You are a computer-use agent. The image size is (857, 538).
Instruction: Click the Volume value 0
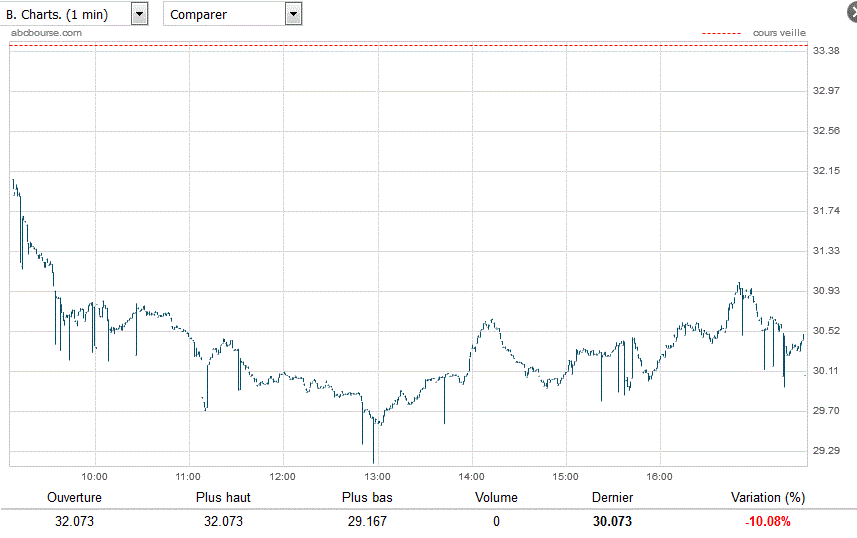(x=496, y=522)
